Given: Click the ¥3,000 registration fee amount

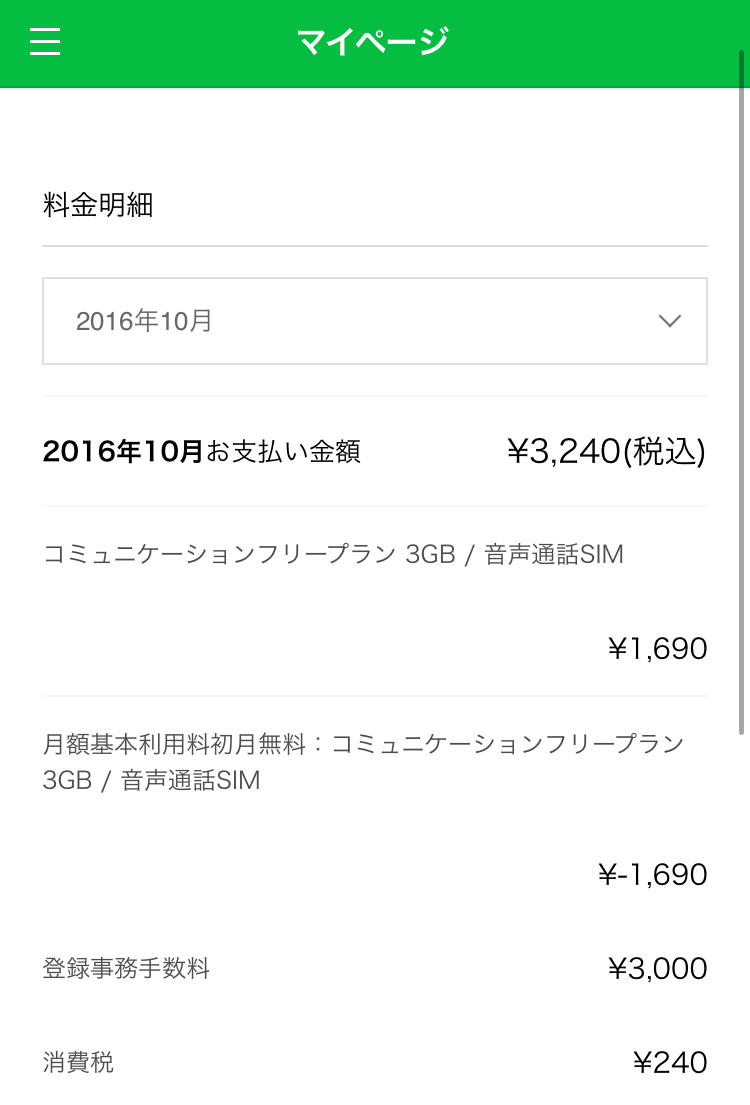Looking at the screenshot, I should tap(658, 968).
